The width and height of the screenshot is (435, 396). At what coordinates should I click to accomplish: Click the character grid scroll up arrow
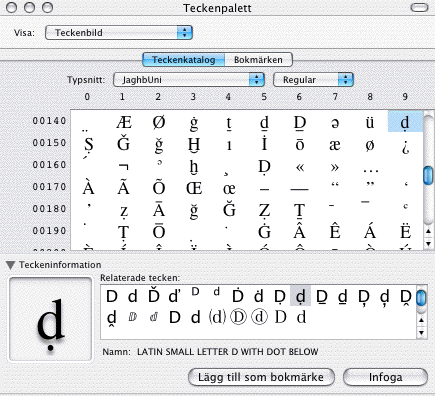428,231
